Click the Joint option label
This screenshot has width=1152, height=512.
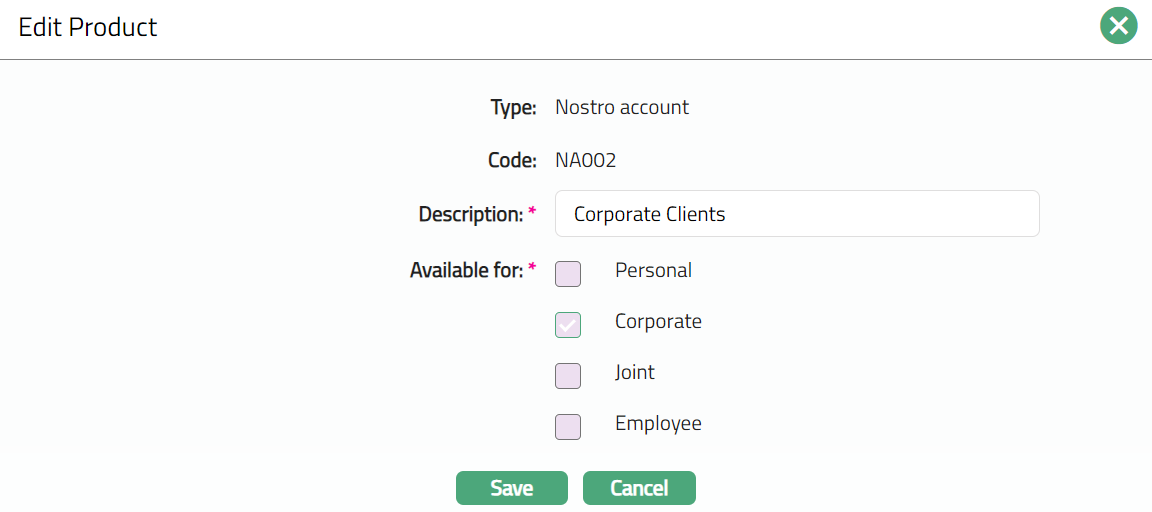pos(635,372)
